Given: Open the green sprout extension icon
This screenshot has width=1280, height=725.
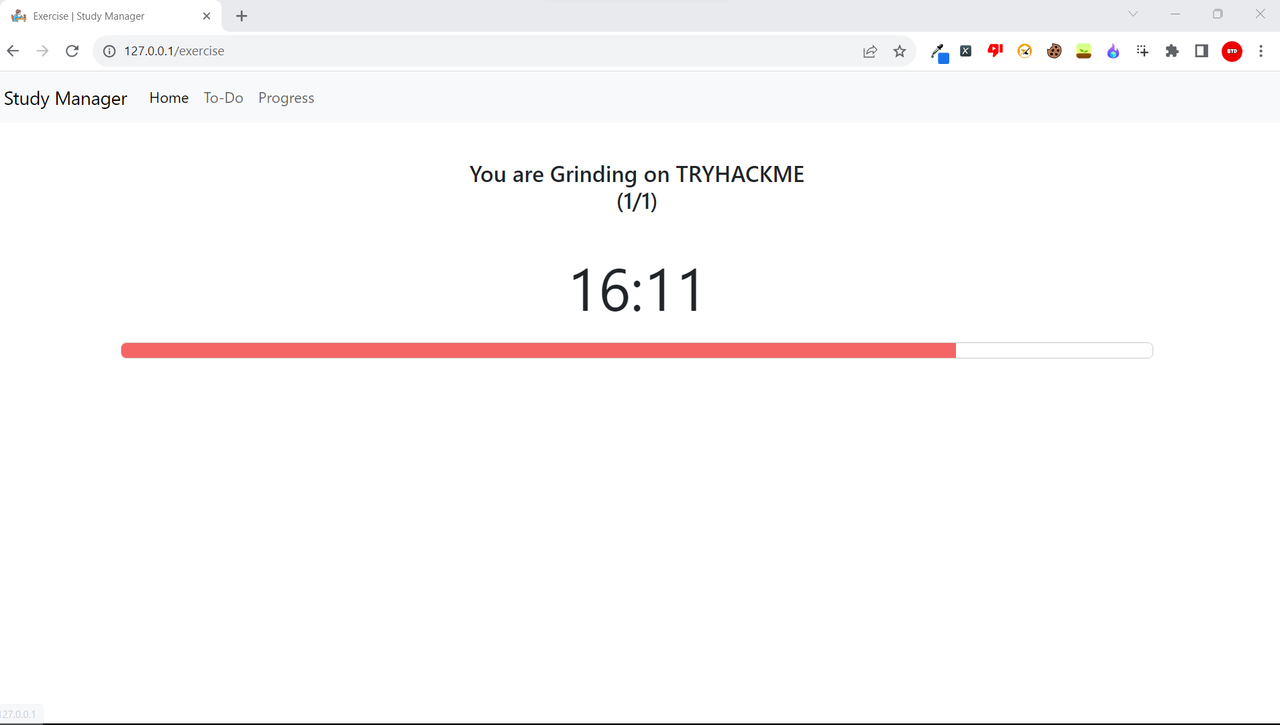Looking at the screenshot, I should click(1084, 51).
